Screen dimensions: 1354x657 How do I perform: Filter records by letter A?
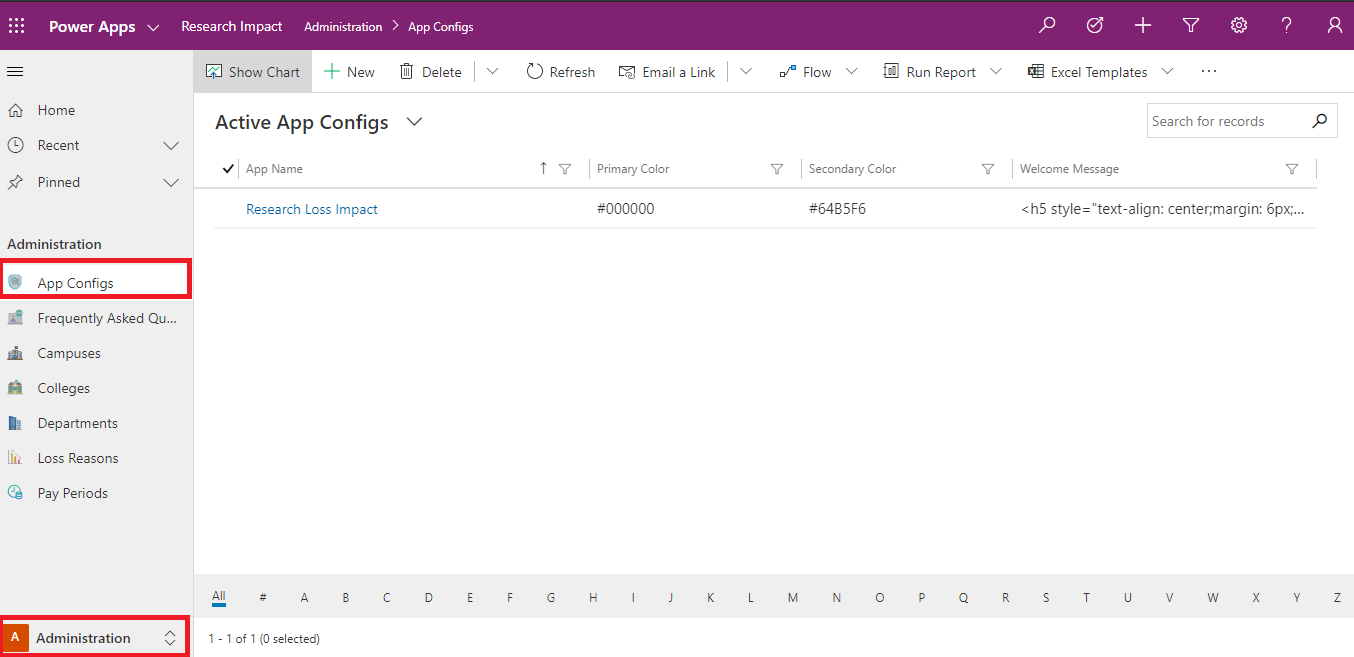[x=305, y=598]
